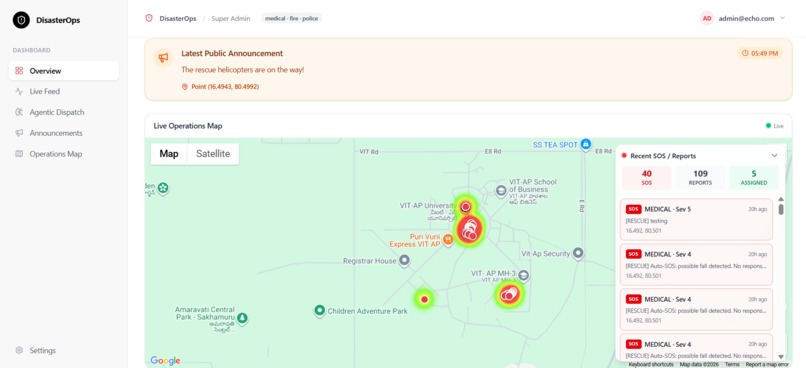Viewport: 806px width, 368px height.
Task: Click the Puri Vurii Express restaurant marker
Action: click(x=448, y=239)
